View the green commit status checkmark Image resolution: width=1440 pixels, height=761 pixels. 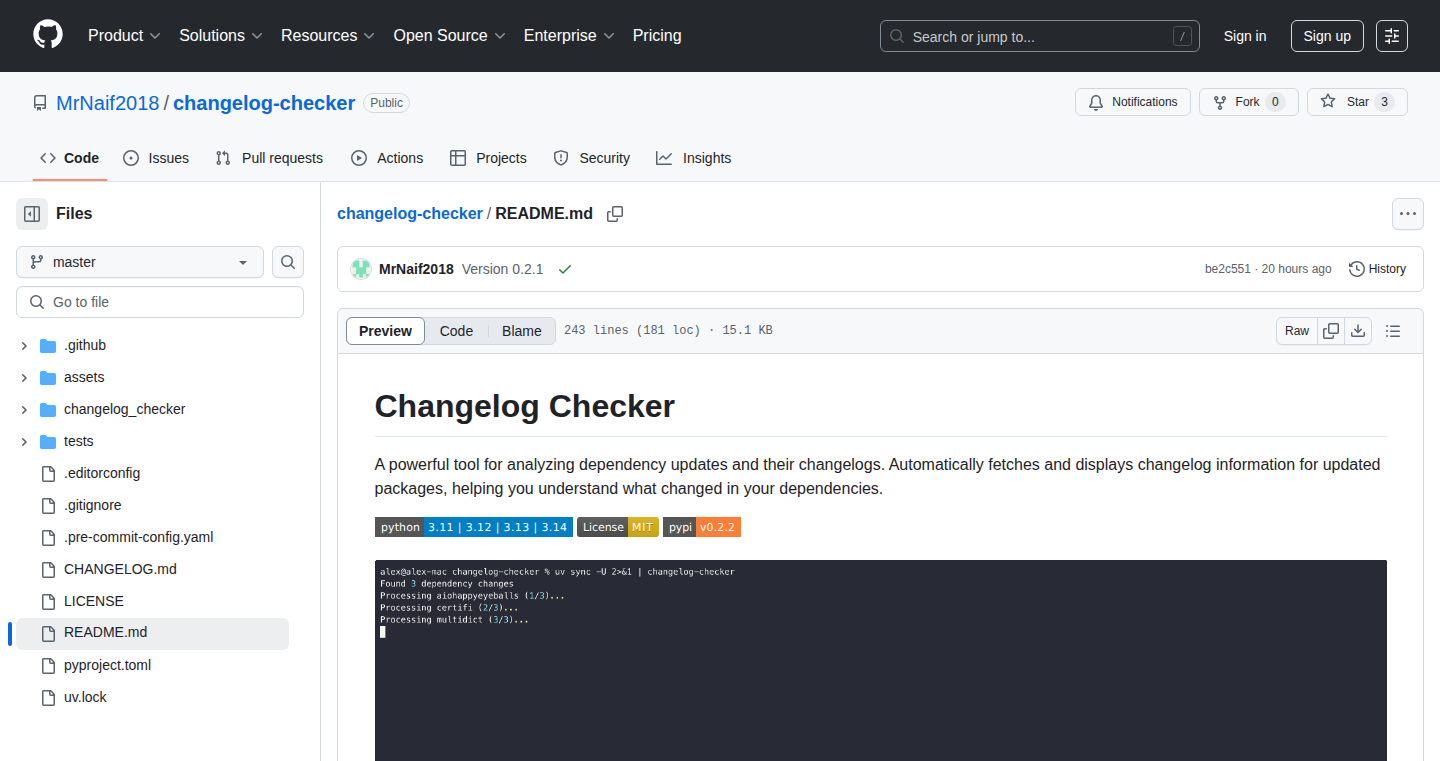point(565,270)
